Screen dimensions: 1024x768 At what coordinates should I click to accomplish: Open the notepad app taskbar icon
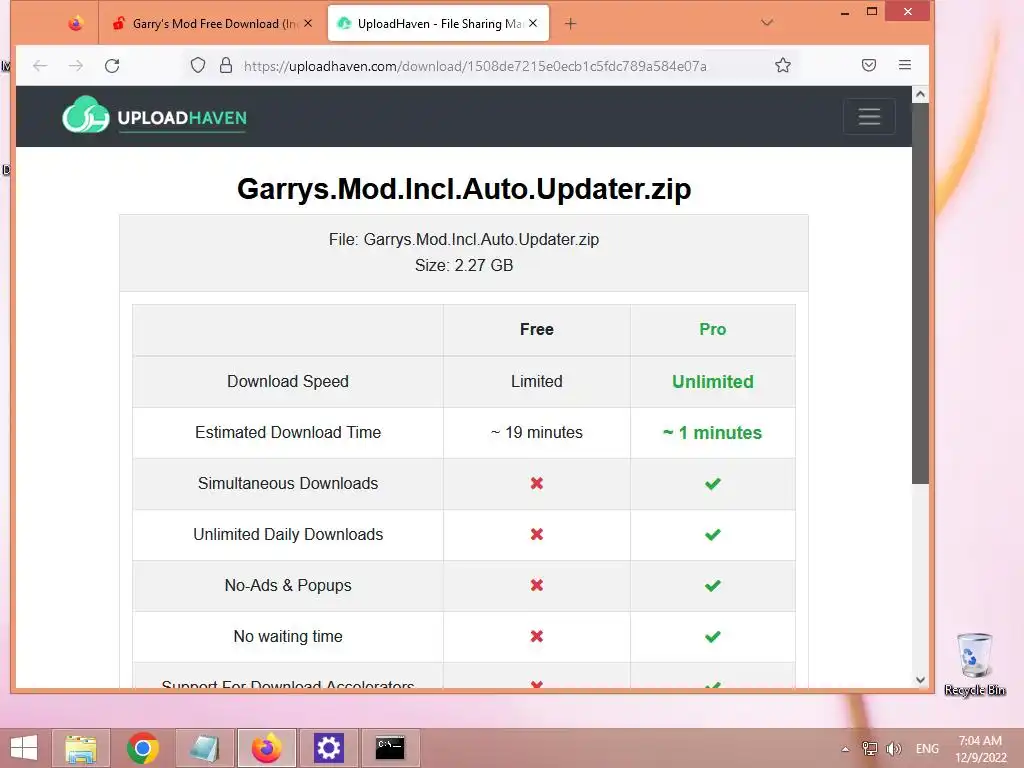[204, 748]
